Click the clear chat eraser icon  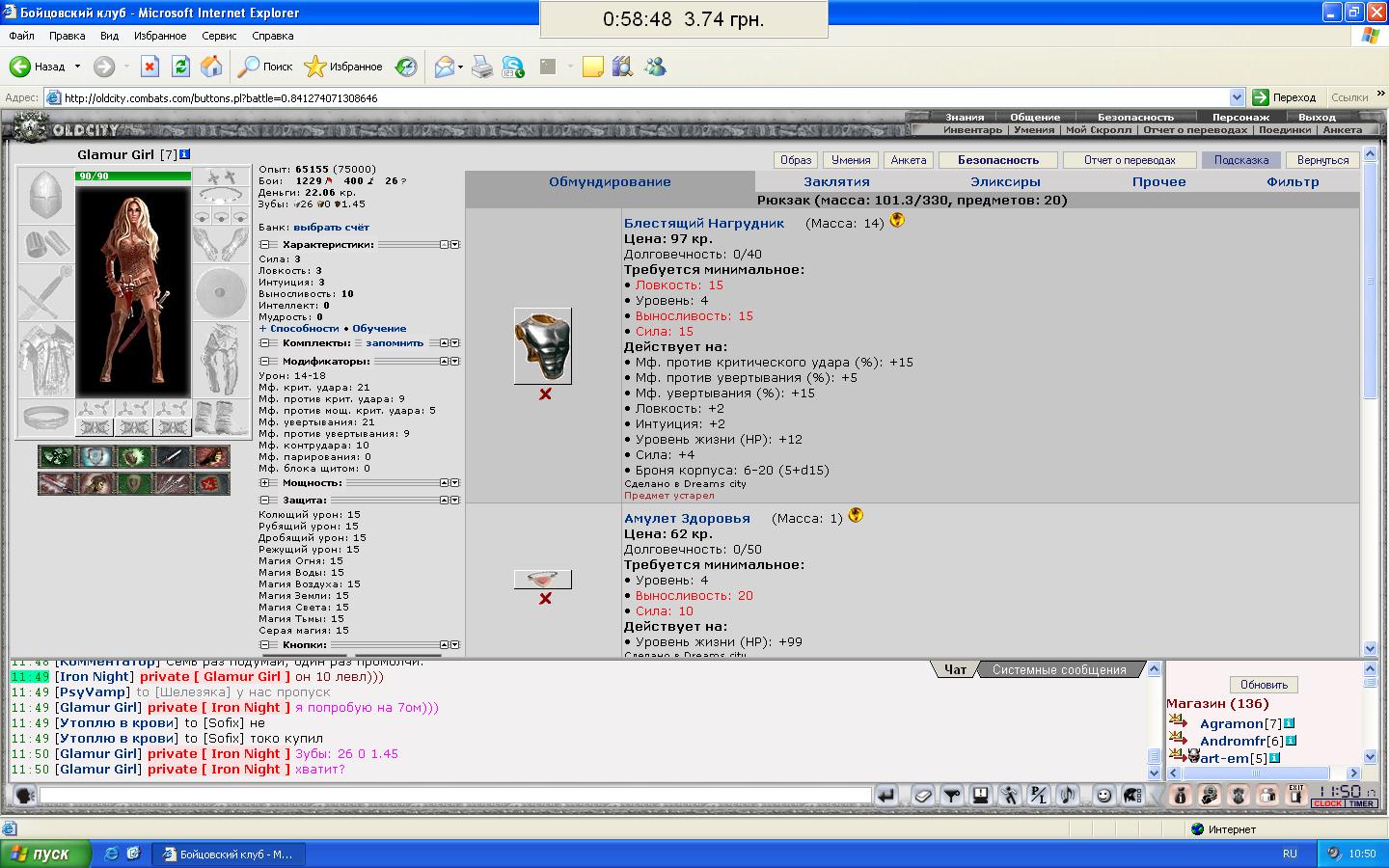point(922,796)
